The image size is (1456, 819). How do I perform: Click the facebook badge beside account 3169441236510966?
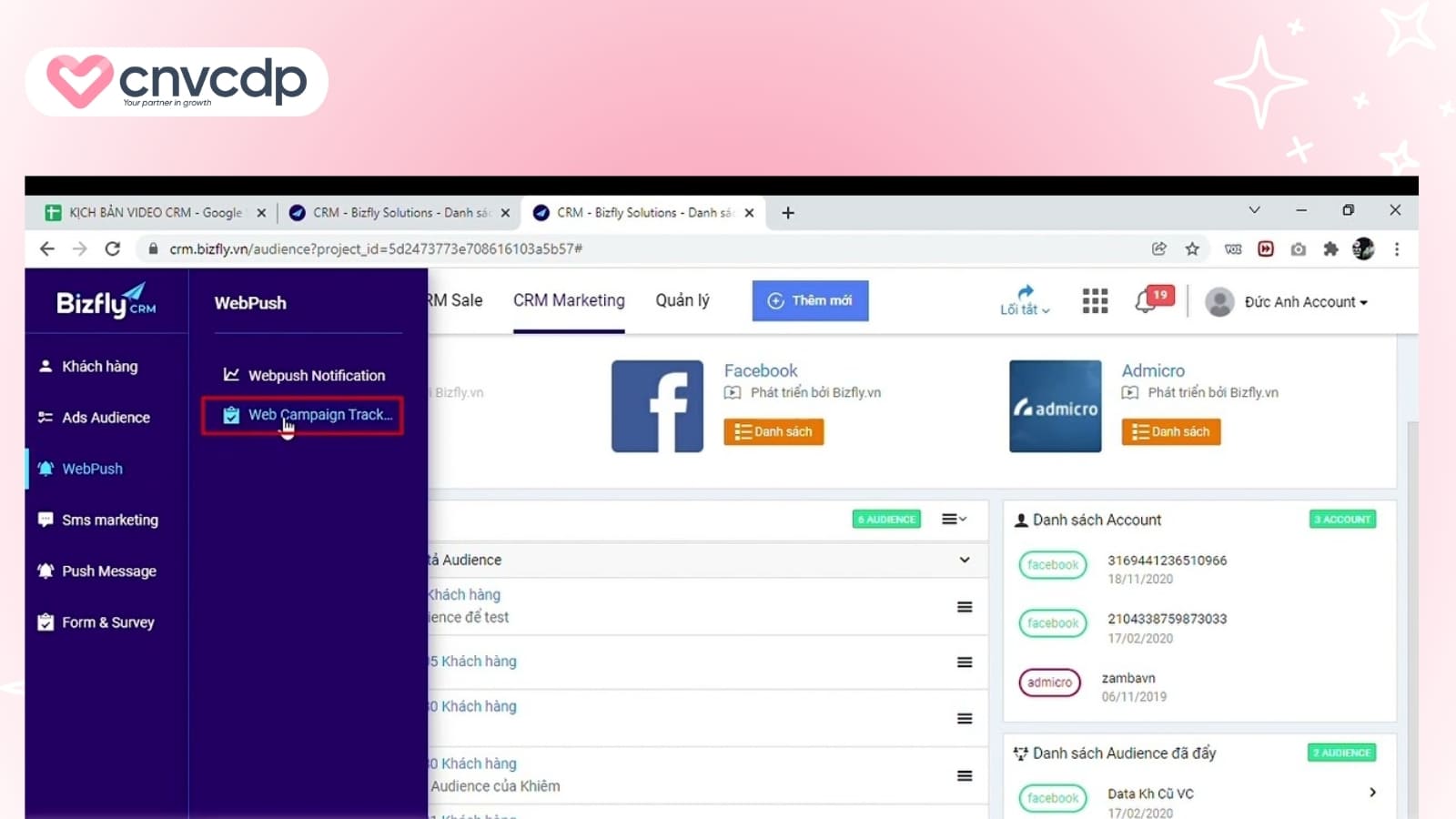pyautogui.click(x=1052, y=564)
